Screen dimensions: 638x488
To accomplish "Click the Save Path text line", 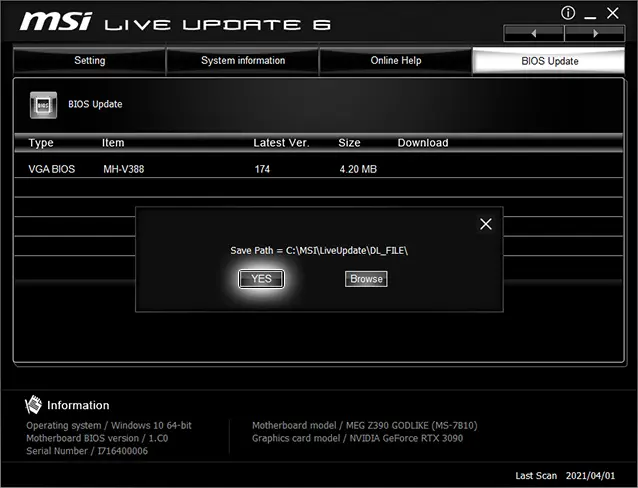I will tap(319, 250).
